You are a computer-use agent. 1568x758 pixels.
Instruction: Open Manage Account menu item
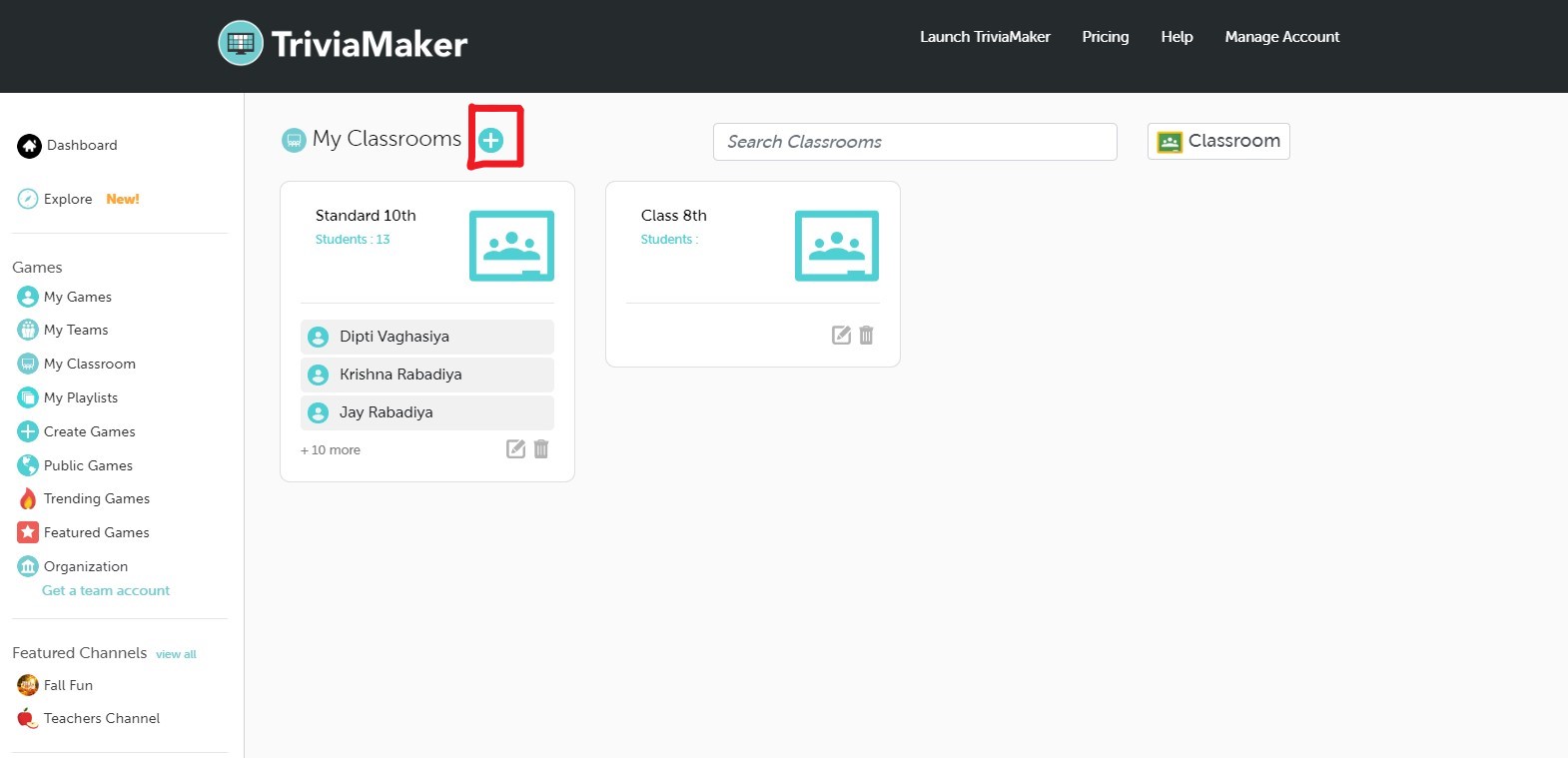[1281, 37]
